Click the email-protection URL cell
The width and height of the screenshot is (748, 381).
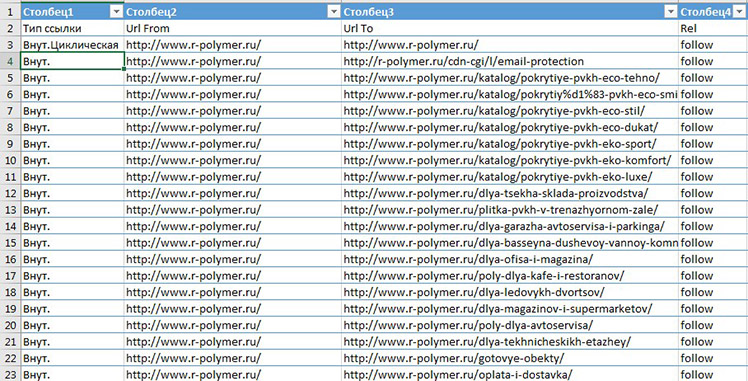510,62
